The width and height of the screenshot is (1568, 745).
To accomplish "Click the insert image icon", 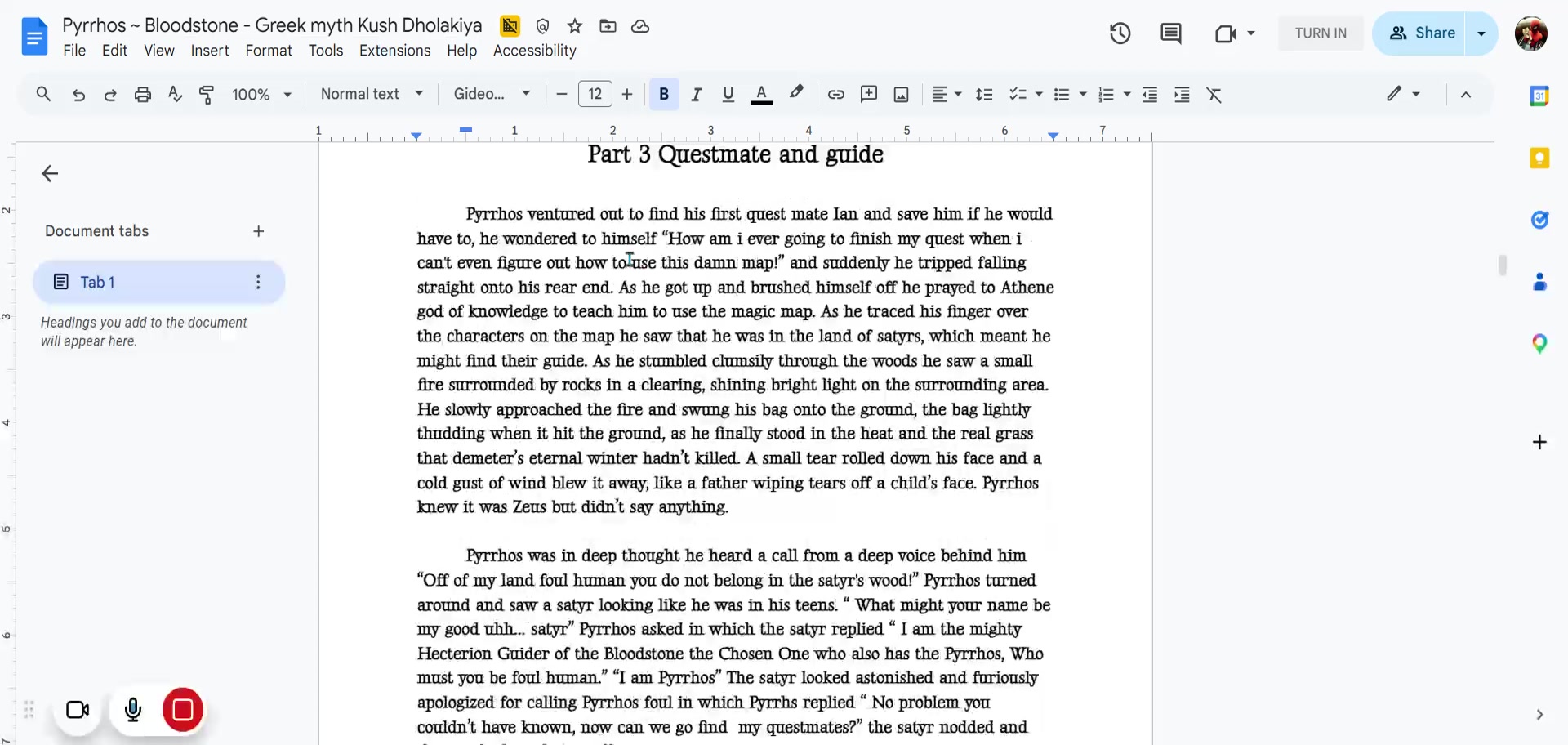I will 901,95.
